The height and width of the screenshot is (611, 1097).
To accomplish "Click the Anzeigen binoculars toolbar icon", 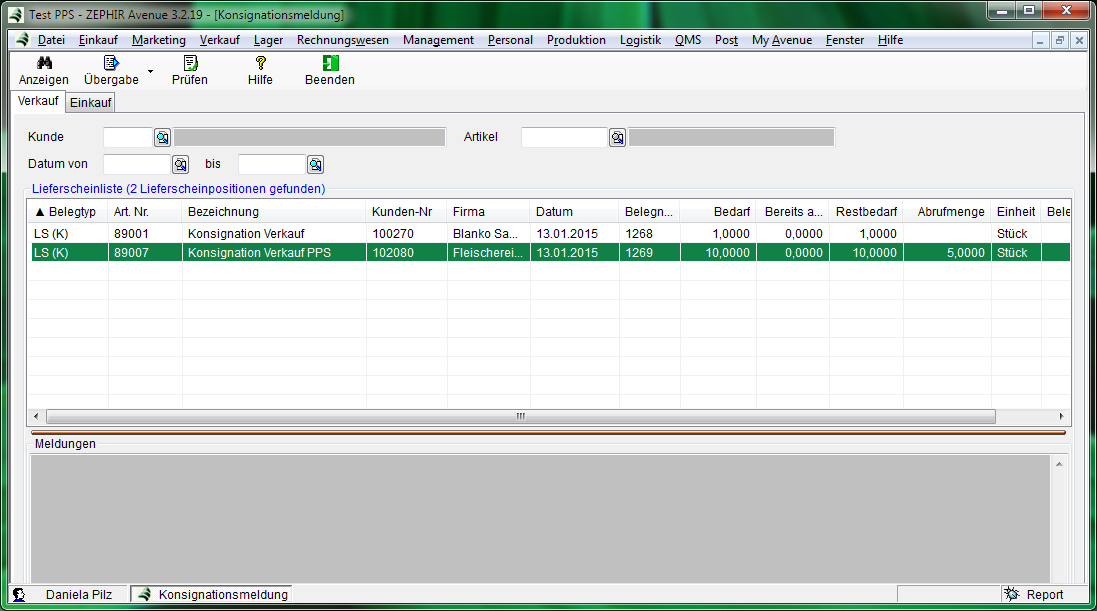I will (44, 63).
